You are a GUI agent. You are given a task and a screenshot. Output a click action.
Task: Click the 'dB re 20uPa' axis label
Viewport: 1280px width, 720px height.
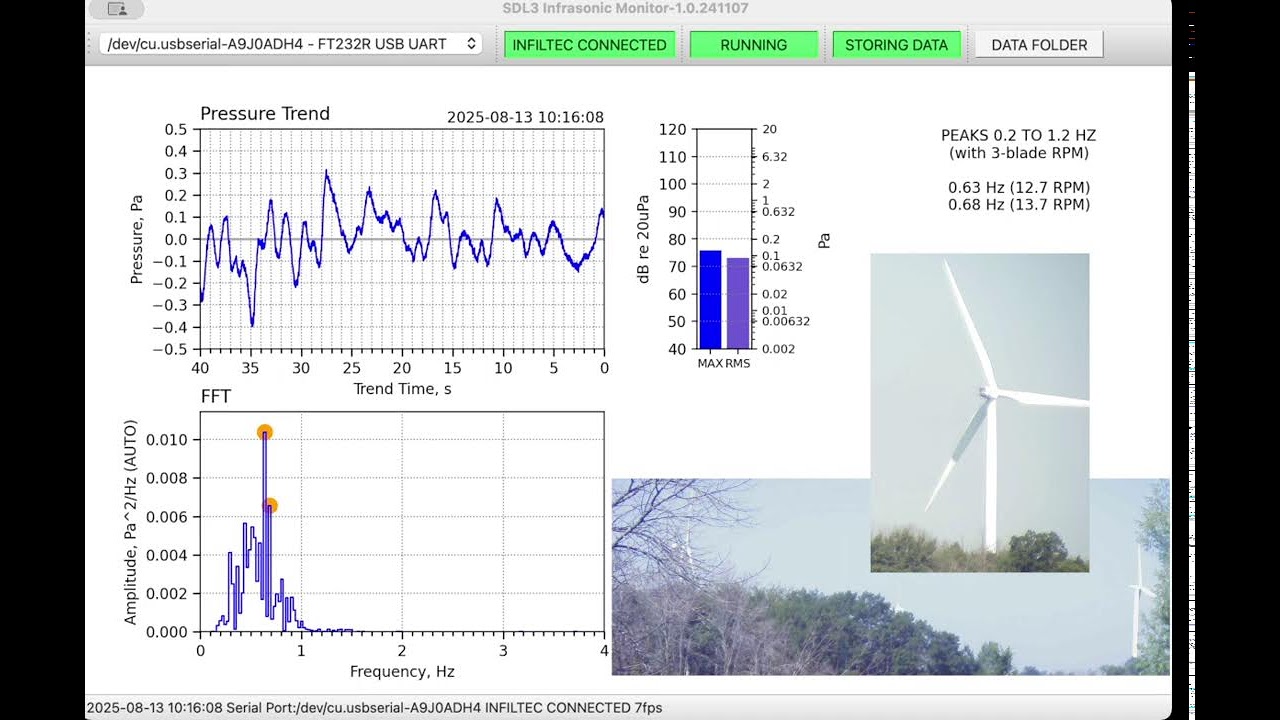click(x=644, y=239)
